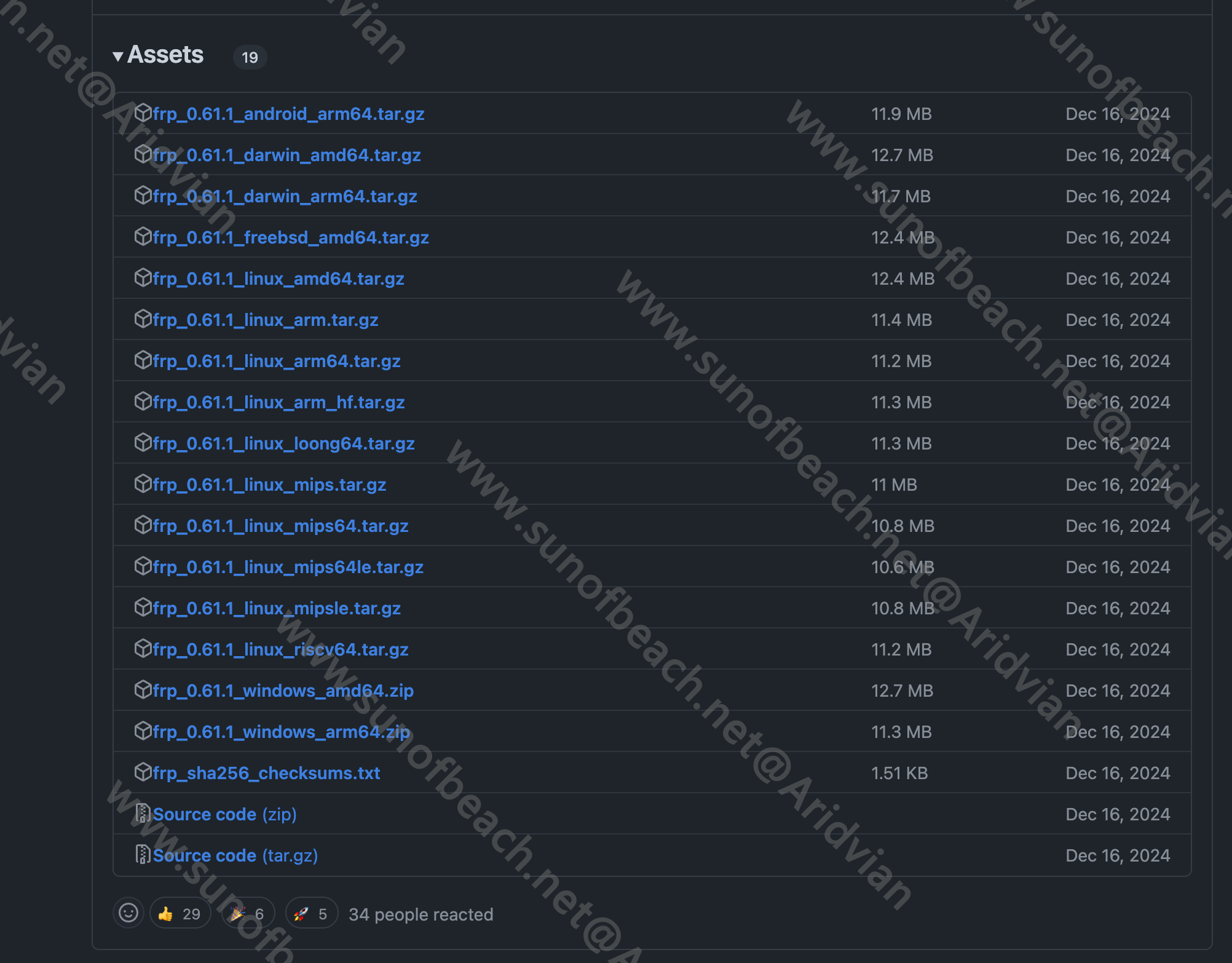Click the package icon beside frp_0.61.1_linux_amd64.tar.gz
The image size is (1232, 963).
point(143,277)
